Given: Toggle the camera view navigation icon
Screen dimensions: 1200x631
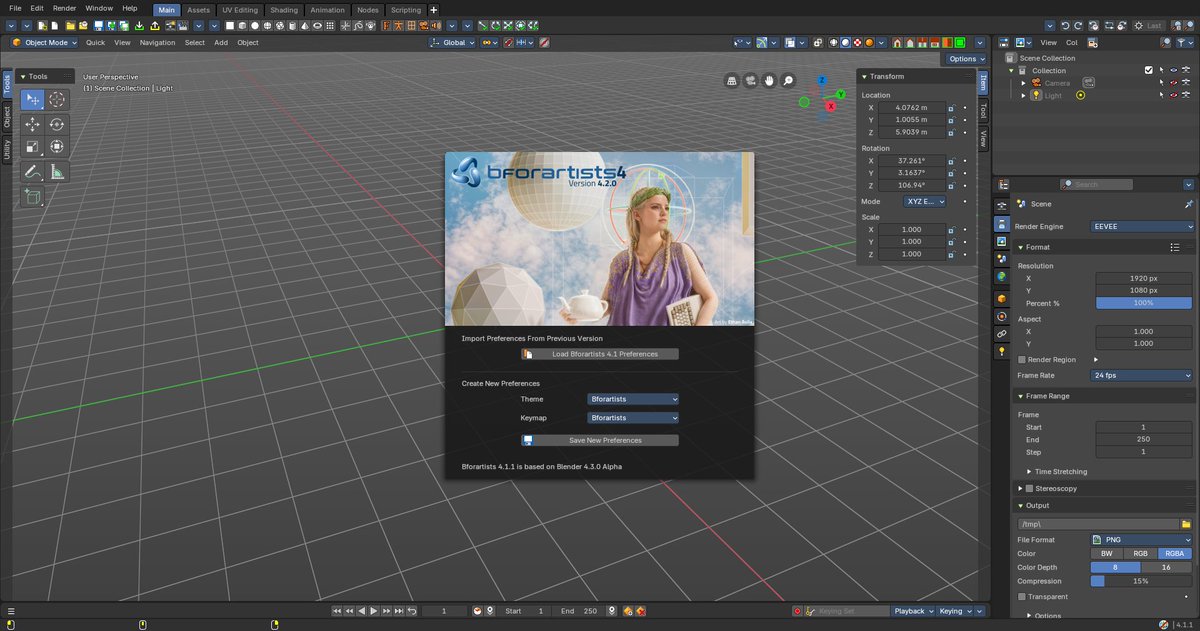Looking at the screenshot, I should pyautogui.click(x=750, y=80).
